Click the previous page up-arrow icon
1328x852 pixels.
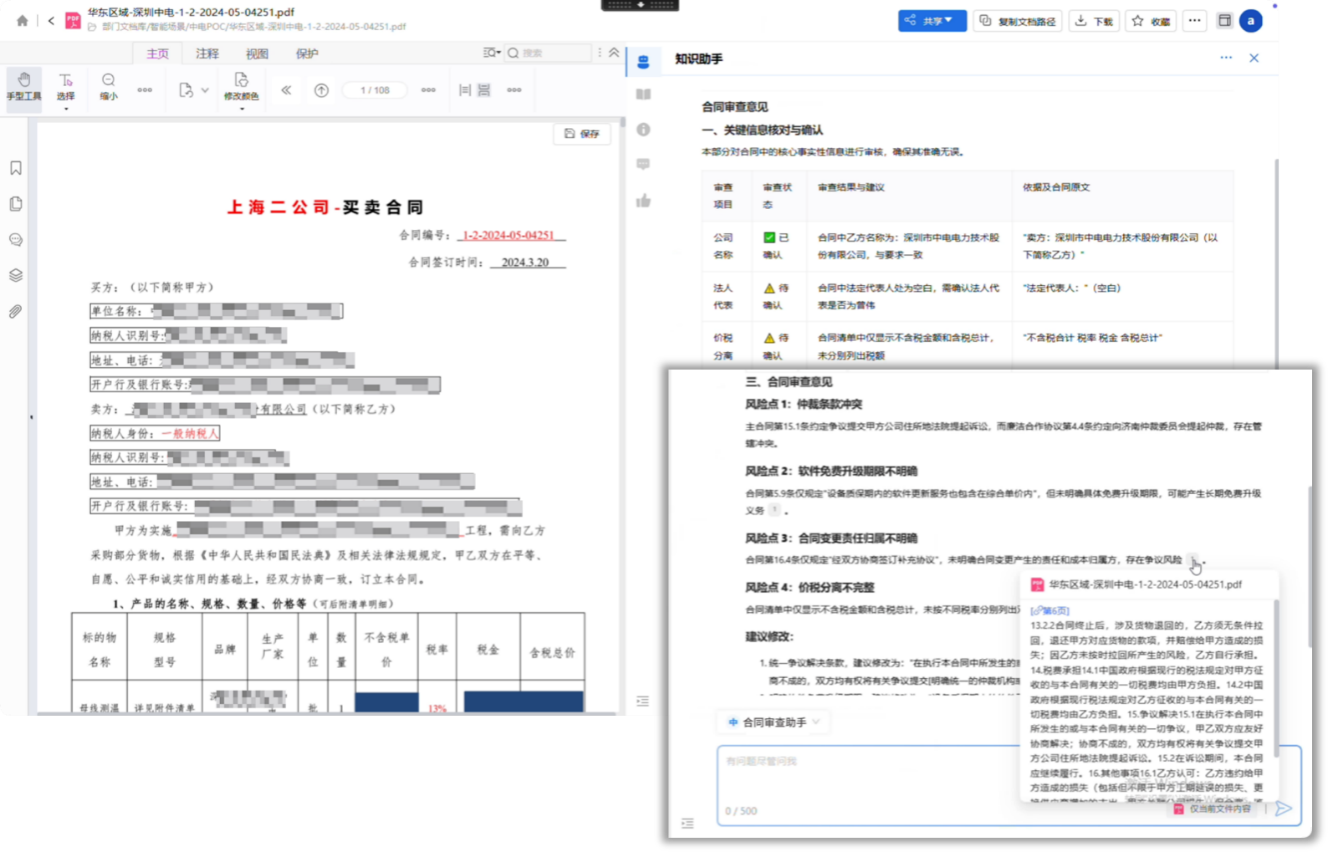pos(321,90)
